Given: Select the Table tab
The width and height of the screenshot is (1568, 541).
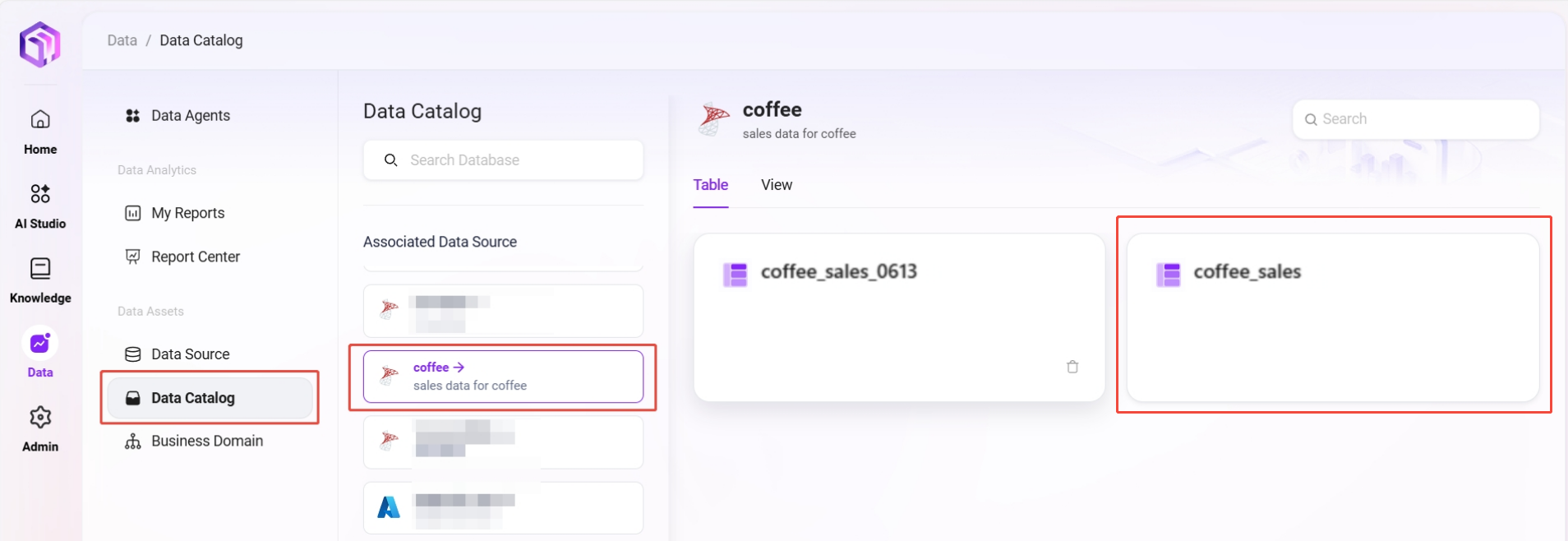Looking at the screenshot, I should [x=710, y=185].
